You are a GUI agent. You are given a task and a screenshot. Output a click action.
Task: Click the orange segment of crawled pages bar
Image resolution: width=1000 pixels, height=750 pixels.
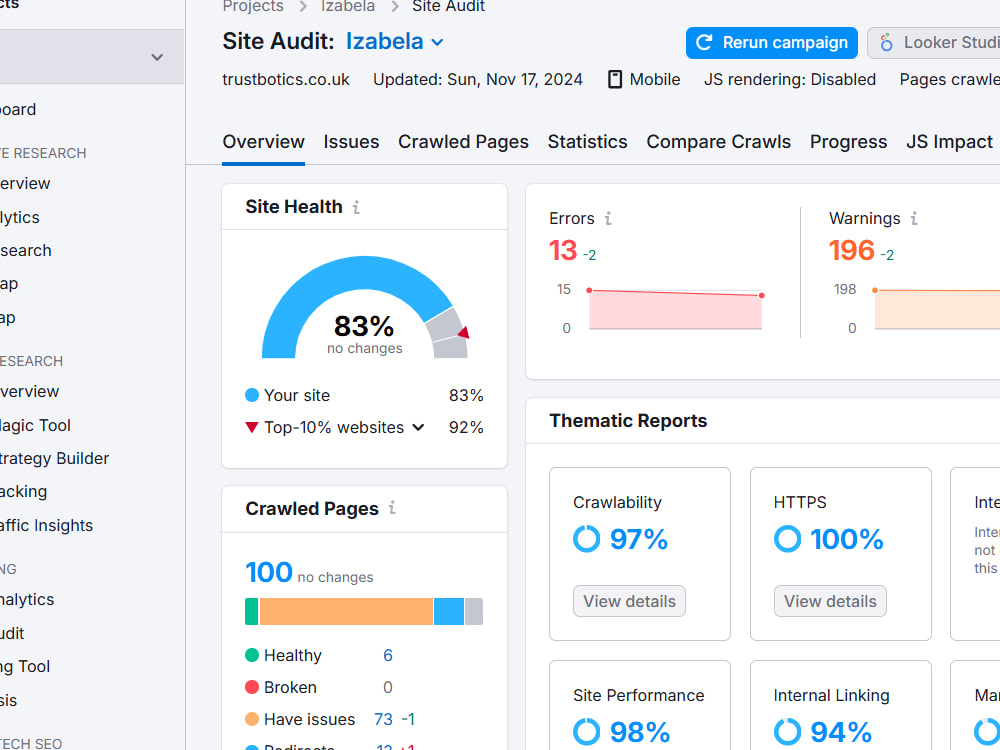point(346,612)
